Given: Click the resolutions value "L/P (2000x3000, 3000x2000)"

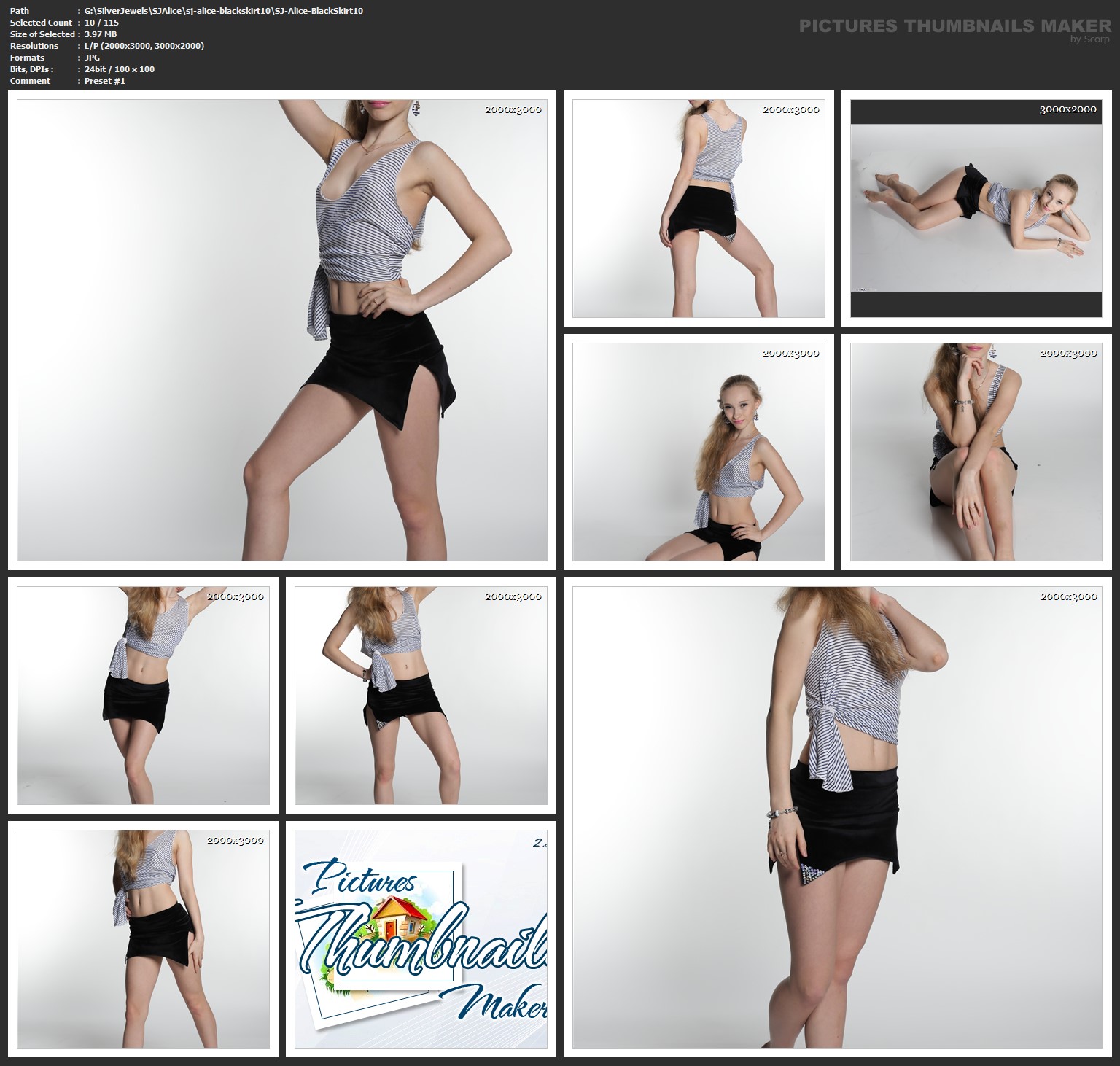Looking at the screenshot, I should pos(144,46).
